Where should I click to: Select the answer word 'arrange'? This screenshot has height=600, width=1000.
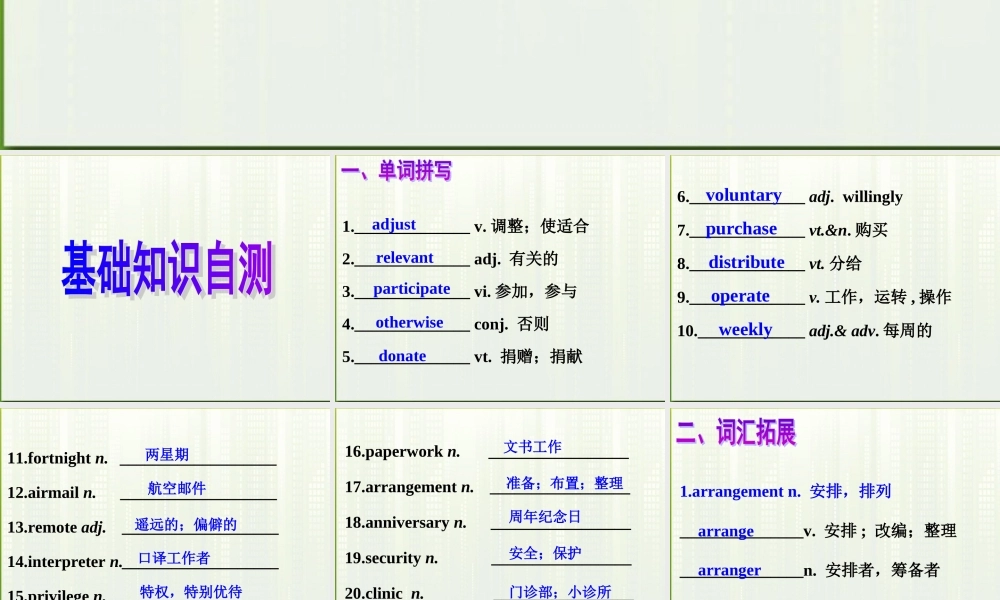[x=726, y=531]
